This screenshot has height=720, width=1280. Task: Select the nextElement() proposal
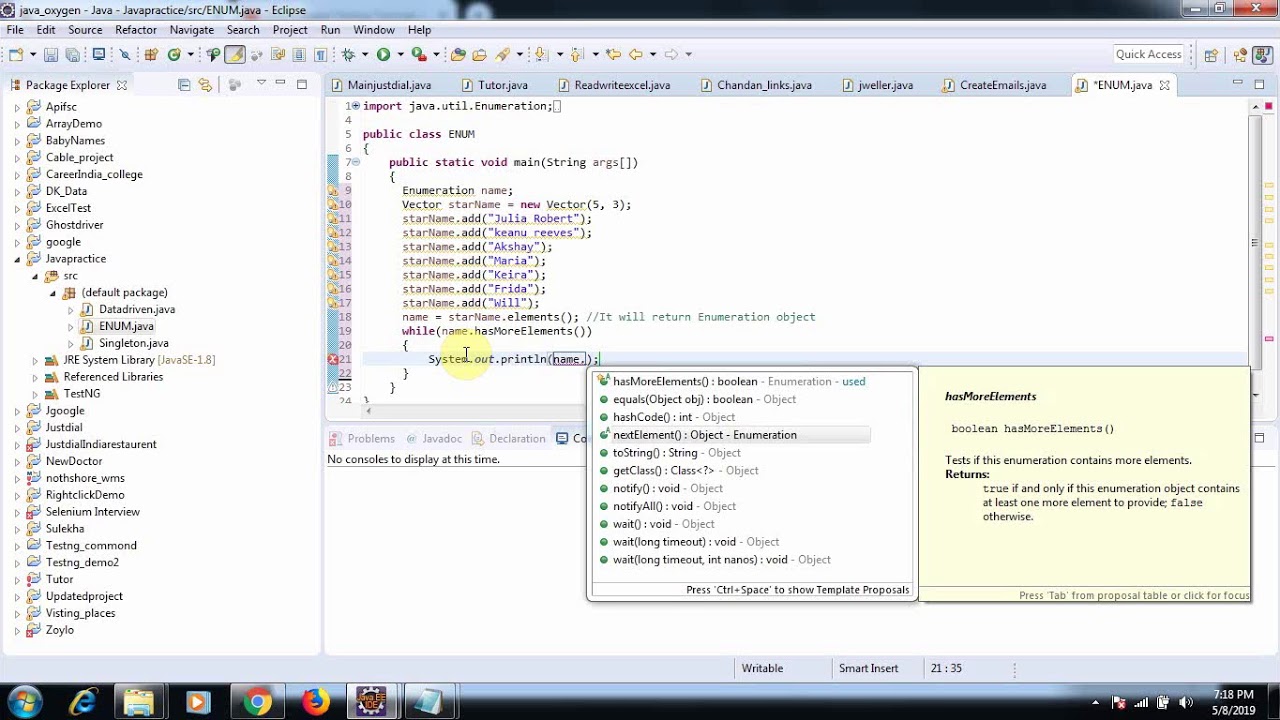tap(733, 435)
